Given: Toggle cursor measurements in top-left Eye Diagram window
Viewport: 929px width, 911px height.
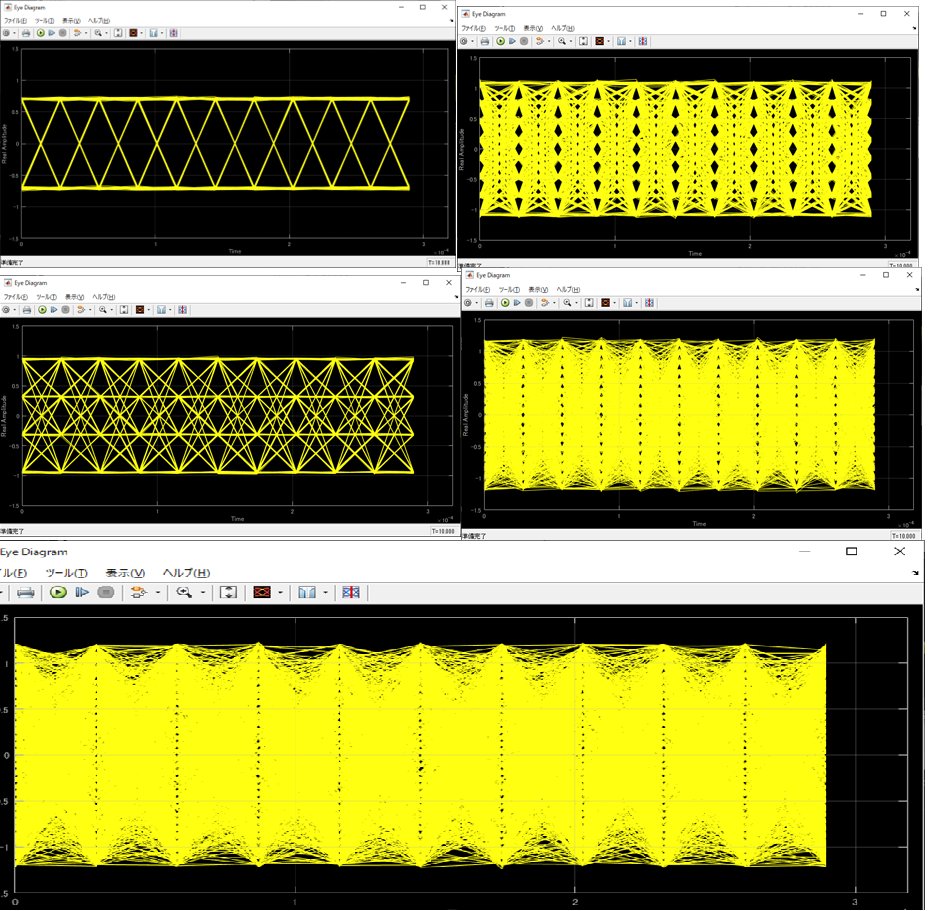Looking at the screenshot, I should tap(174, 33).
